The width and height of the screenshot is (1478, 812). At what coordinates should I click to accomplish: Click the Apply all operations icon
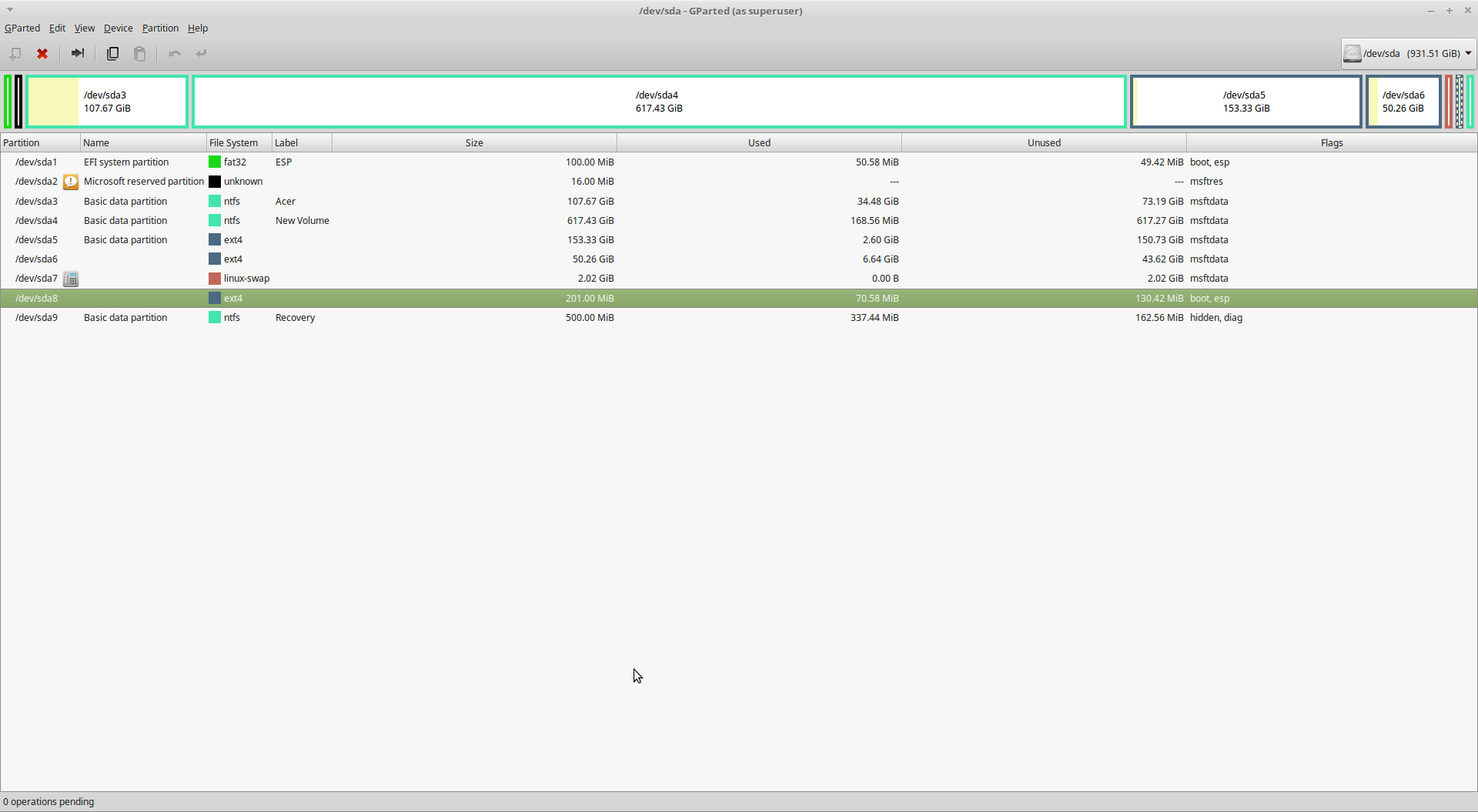click(x=202, y=53)
